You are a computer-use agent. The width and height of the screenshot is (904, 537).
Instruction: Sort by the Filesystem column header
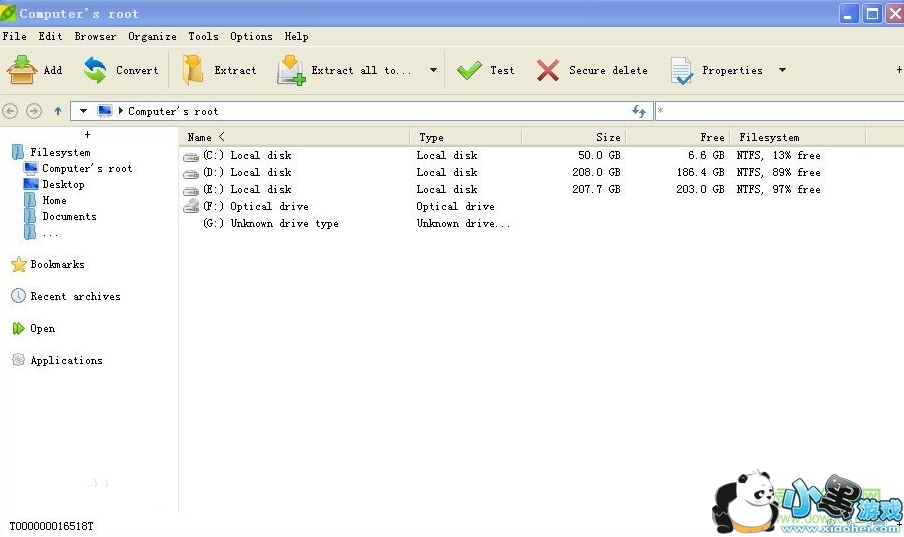(x=798, y=137)
